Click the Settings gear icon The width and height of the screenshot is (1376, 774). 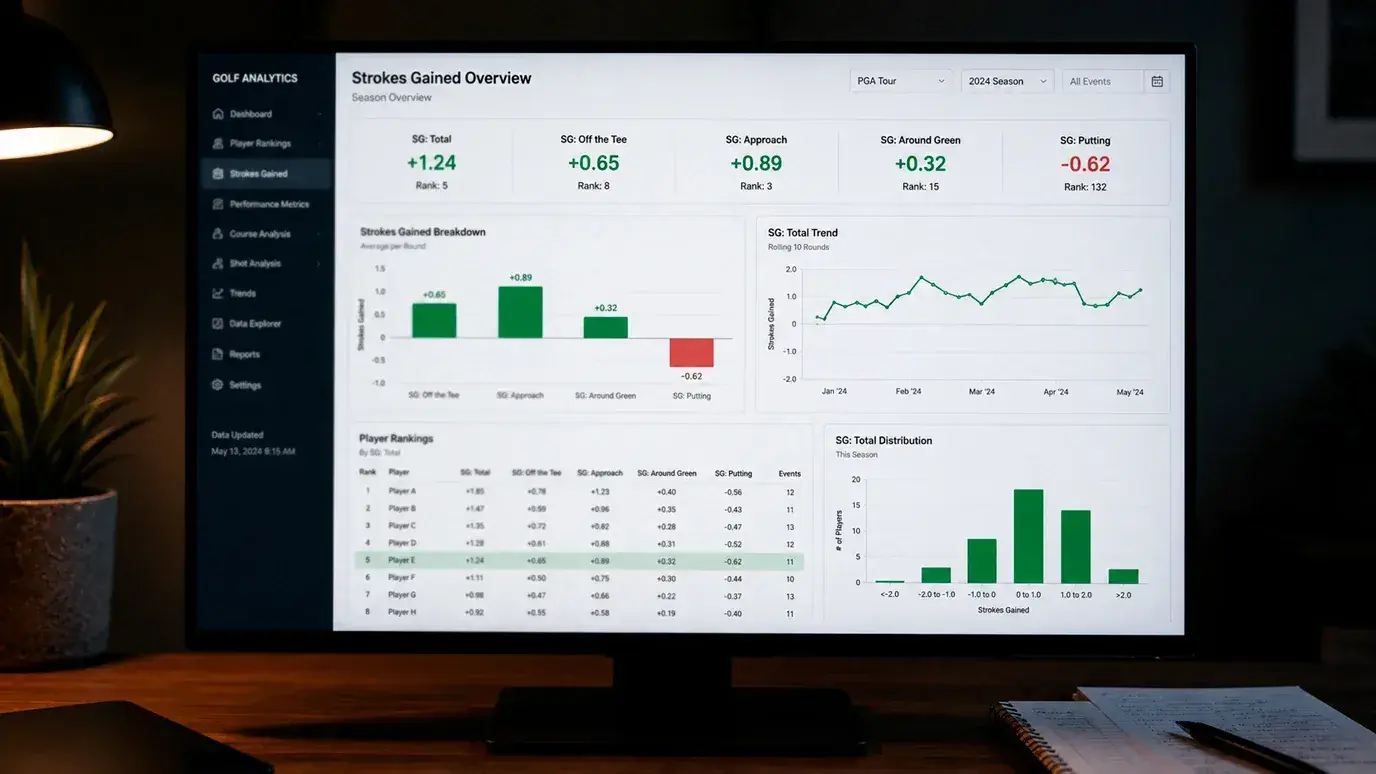click(x=218, y=385)
